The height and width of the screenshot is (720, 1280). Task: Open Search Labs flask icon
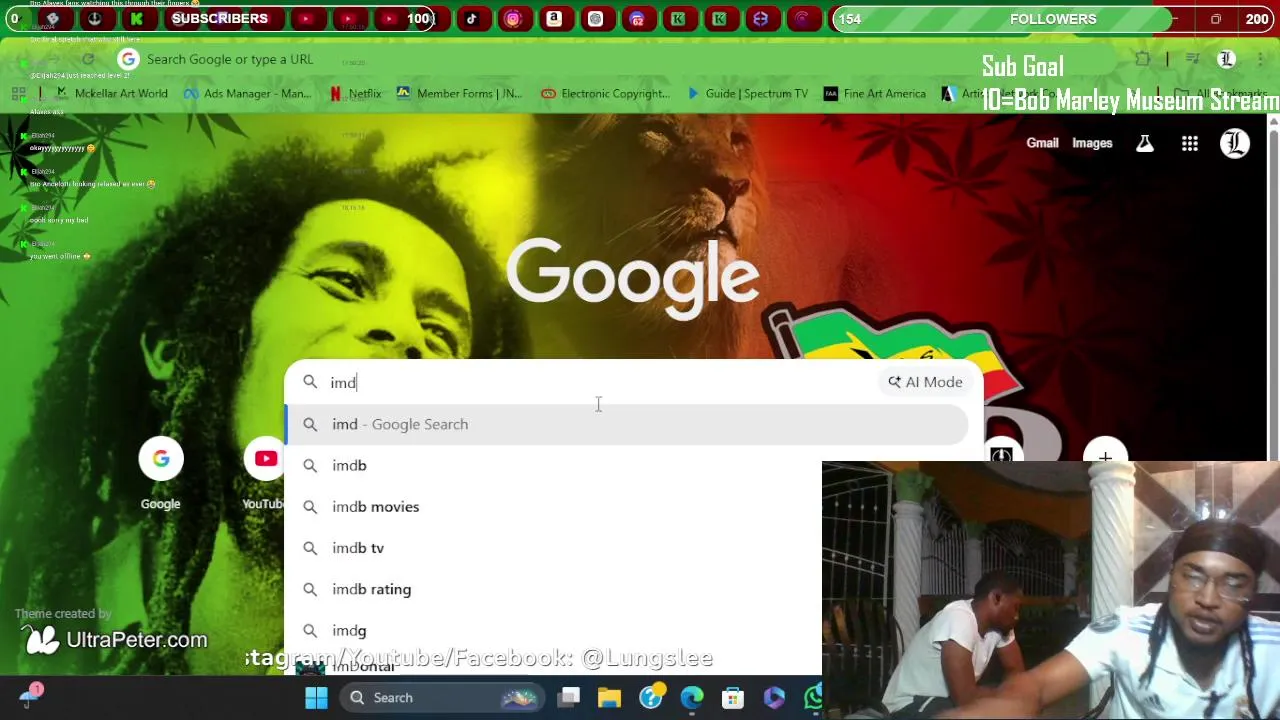[1145, 144]
